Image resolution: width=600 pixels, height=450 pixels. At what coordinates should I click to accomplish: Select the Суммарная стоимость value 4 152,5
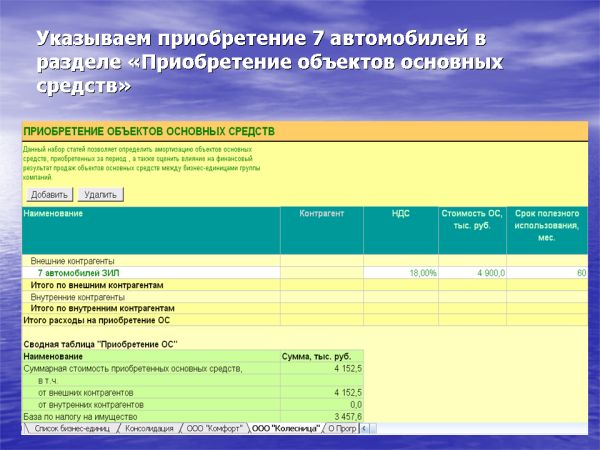(x=322, y=368)
